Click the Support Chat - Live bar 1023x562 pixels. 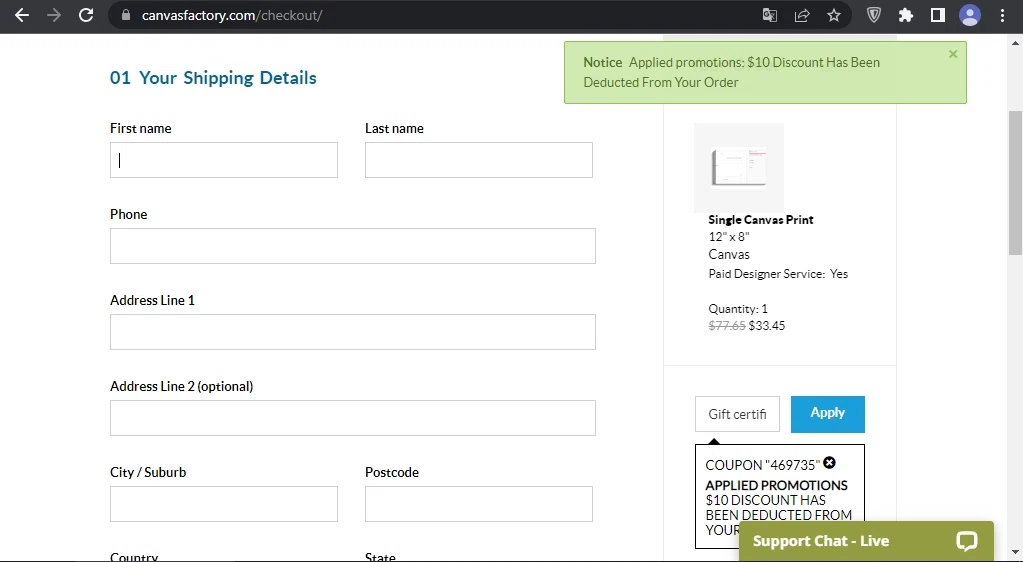pos(866,541)
